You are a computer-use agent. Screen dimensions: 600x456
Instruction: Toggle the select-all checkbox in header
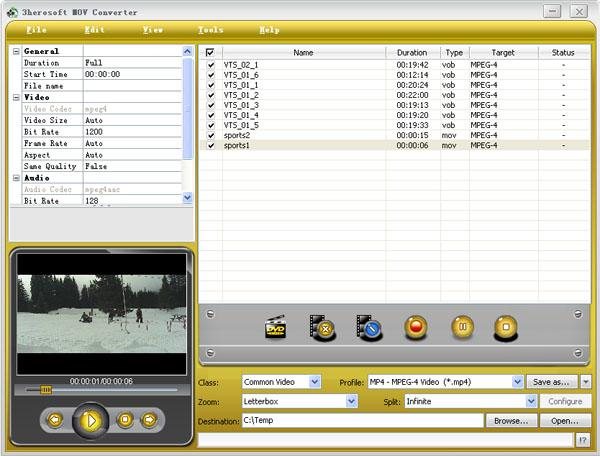click(x=210, y=52)
